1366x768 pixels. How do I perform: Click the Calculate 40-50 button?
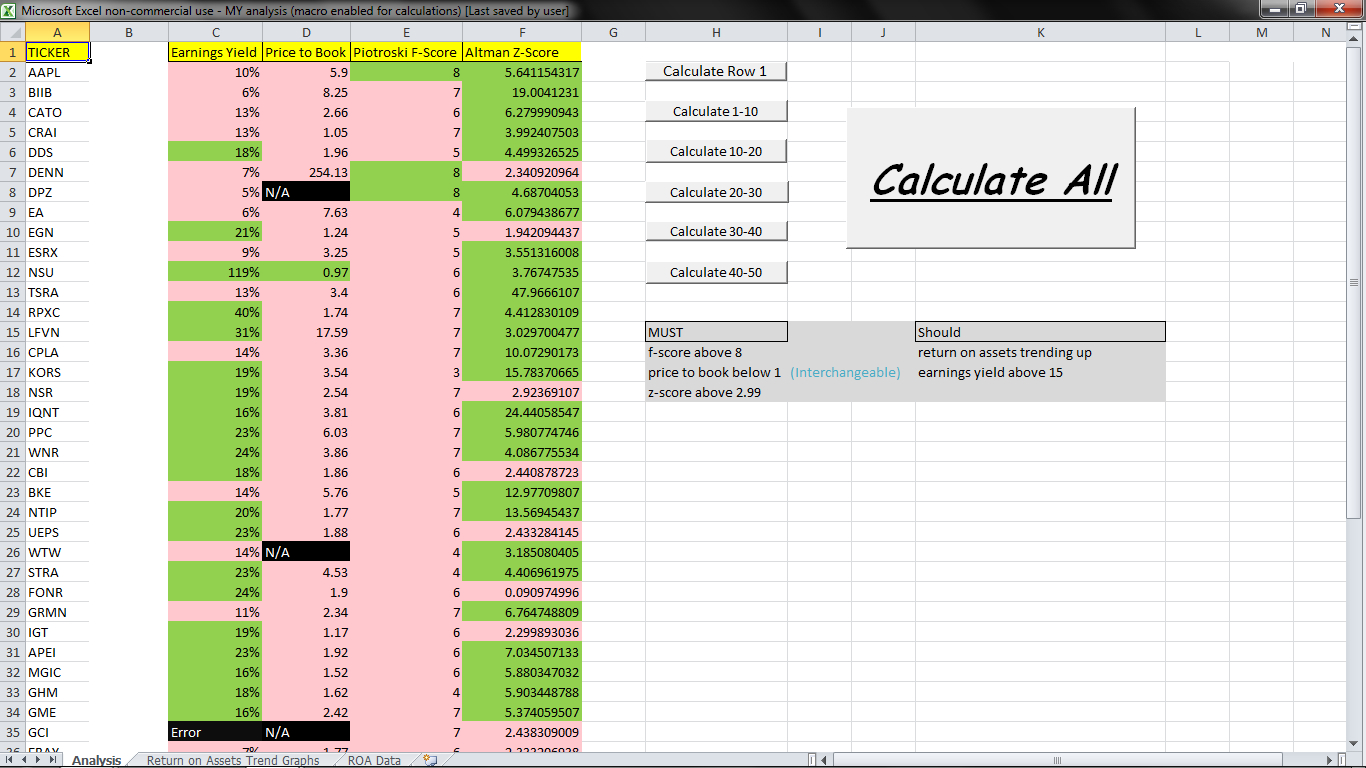716,272
